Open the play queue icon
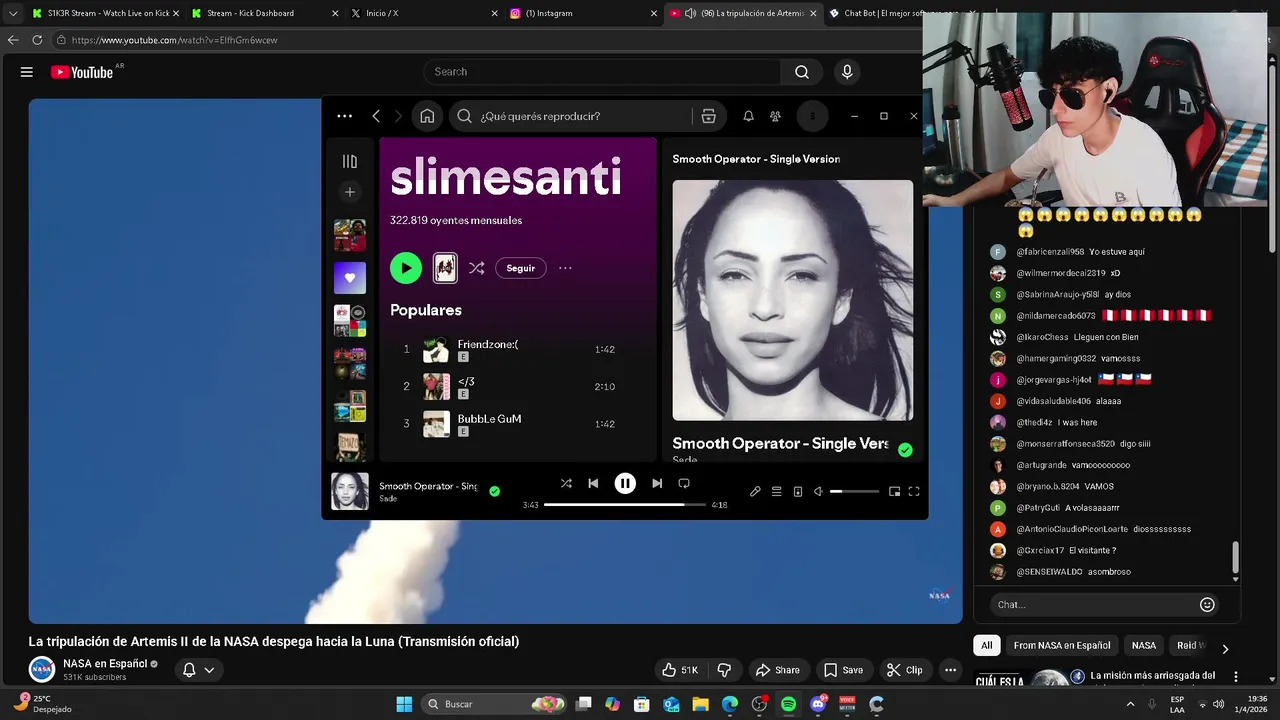The width and height of the screenshot is (1280, 720). 776,491
